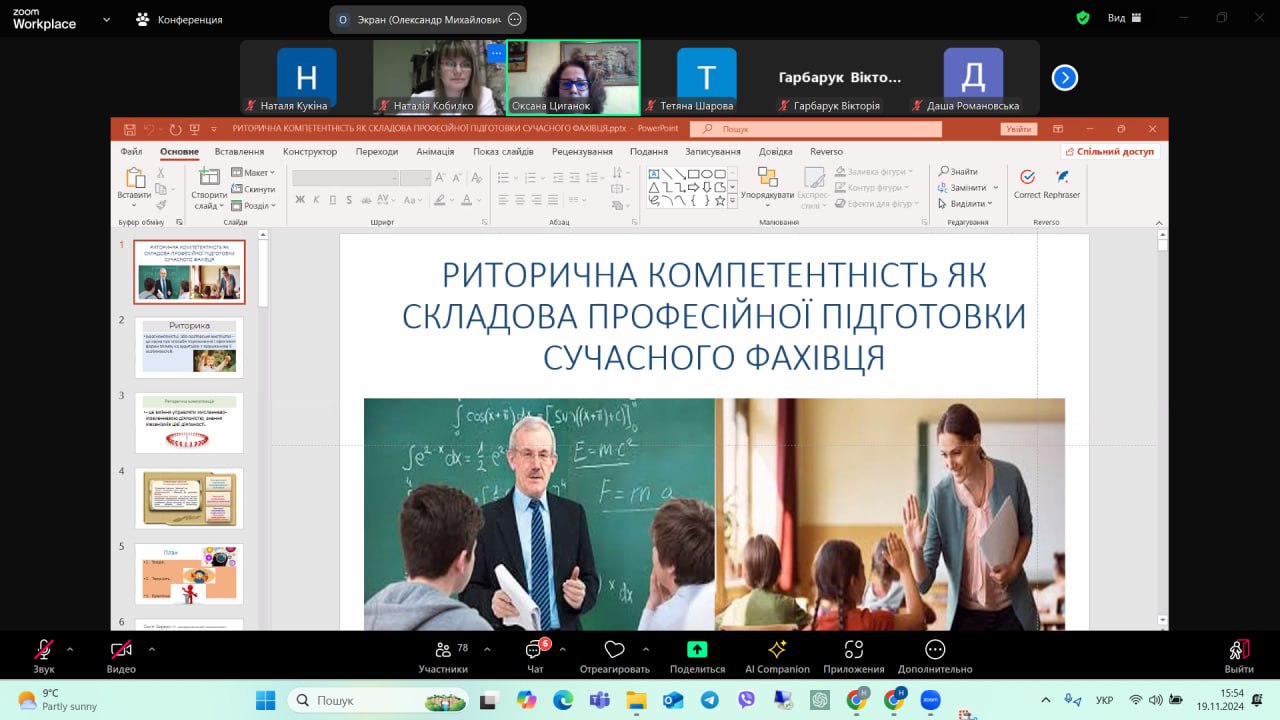Show next page of participant videos

click(1065, 77)
